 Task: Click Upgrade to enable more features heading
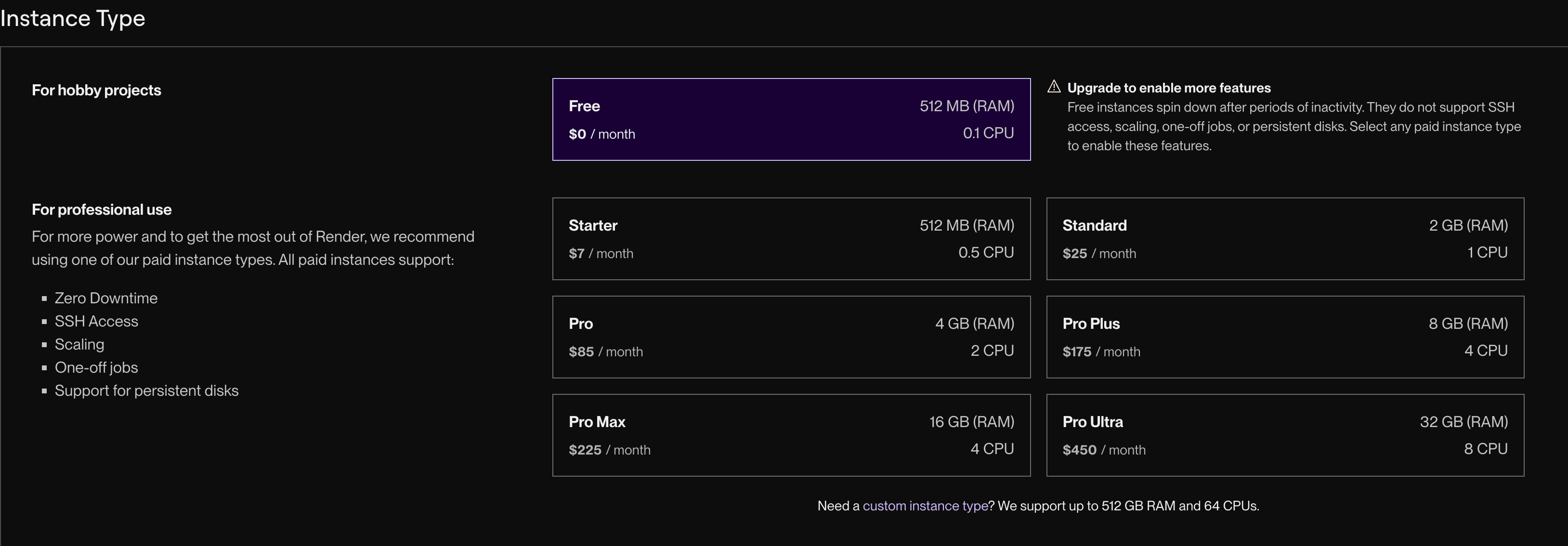coord(1169,88)
